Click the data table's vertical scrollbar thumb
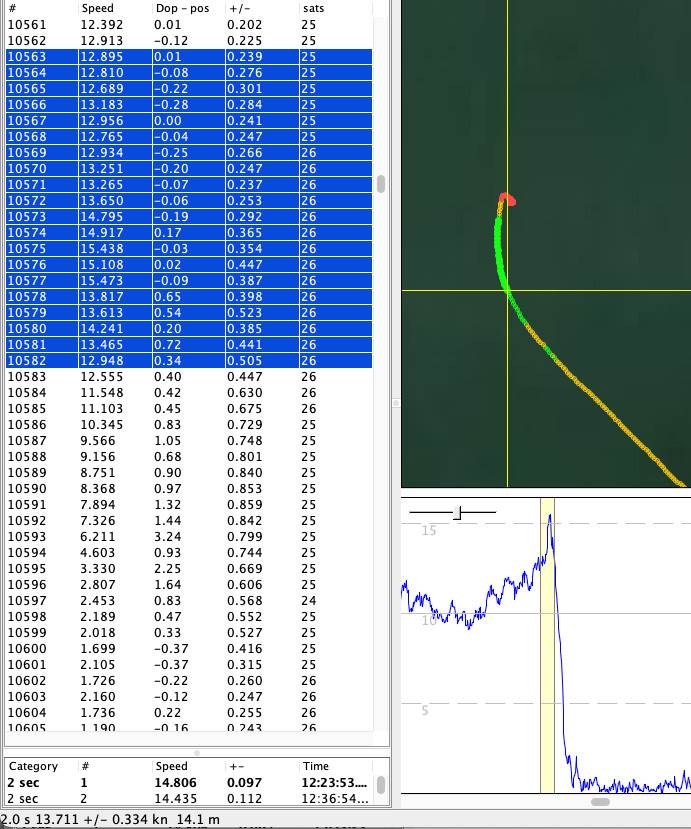Screen dimensions: 691x829 (x=380, y=184)
